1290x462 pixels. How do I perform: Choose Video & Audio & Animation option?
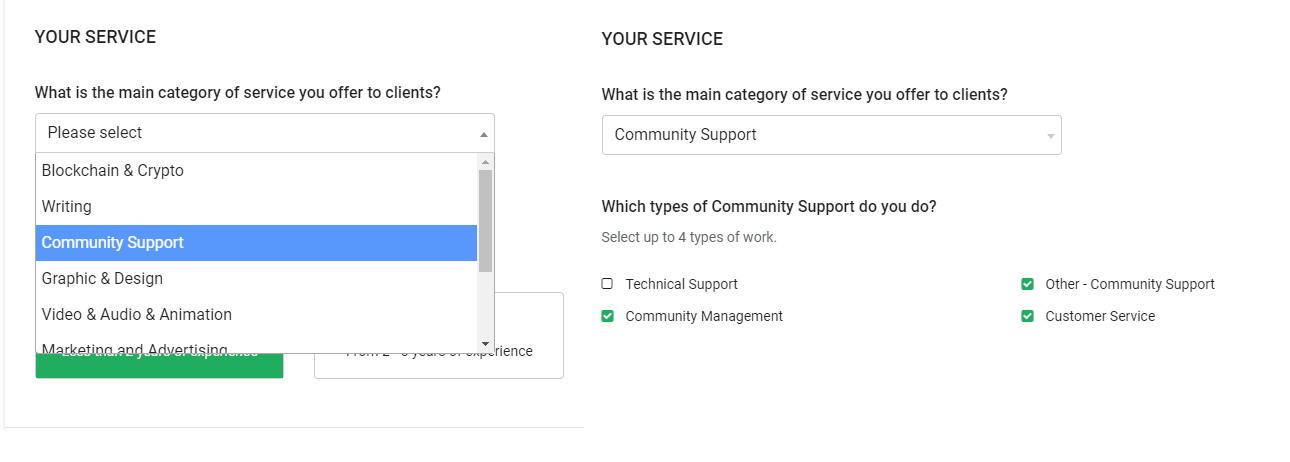click(x=137, y=315)
